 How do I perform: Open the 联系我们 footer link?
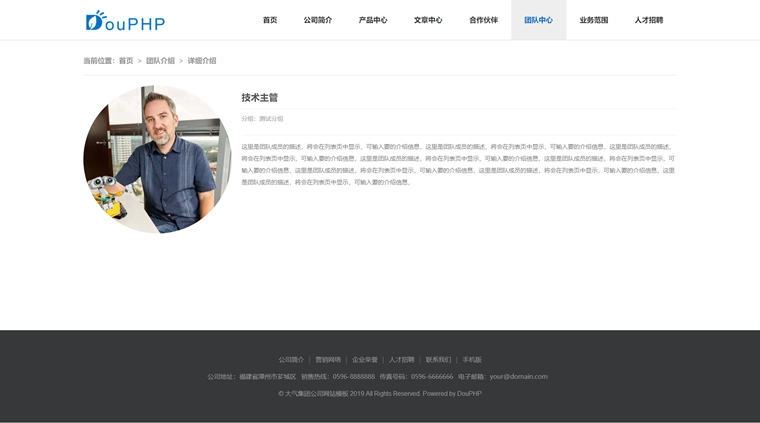[439, 360]
